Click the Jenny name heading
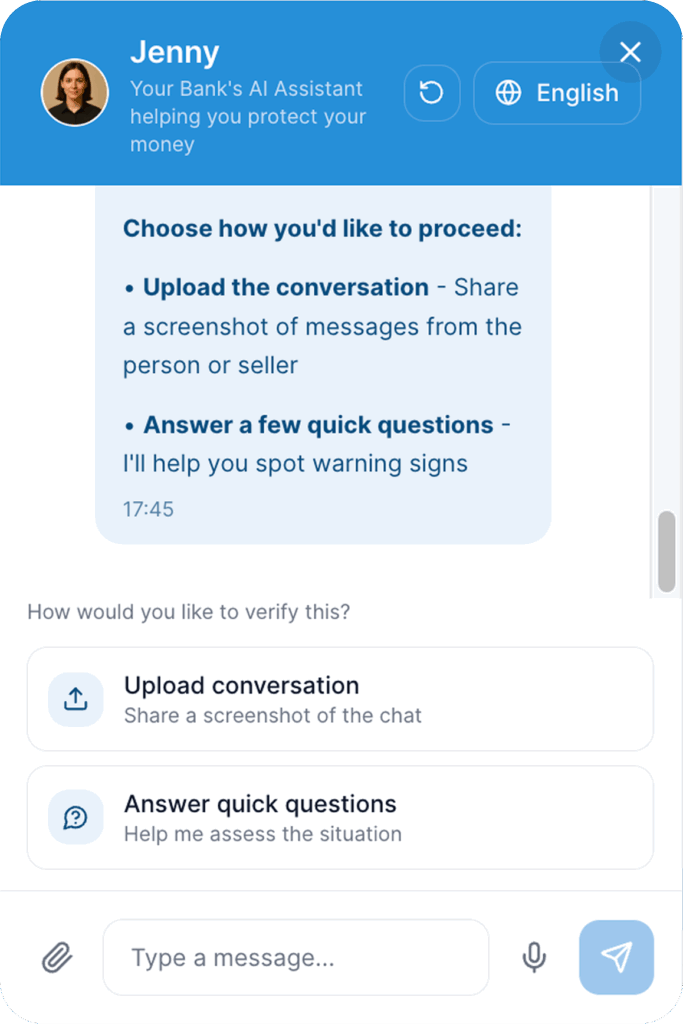The height and width of the screenshot is (1024, 683). pyautogui.click(x=174, y=52)
